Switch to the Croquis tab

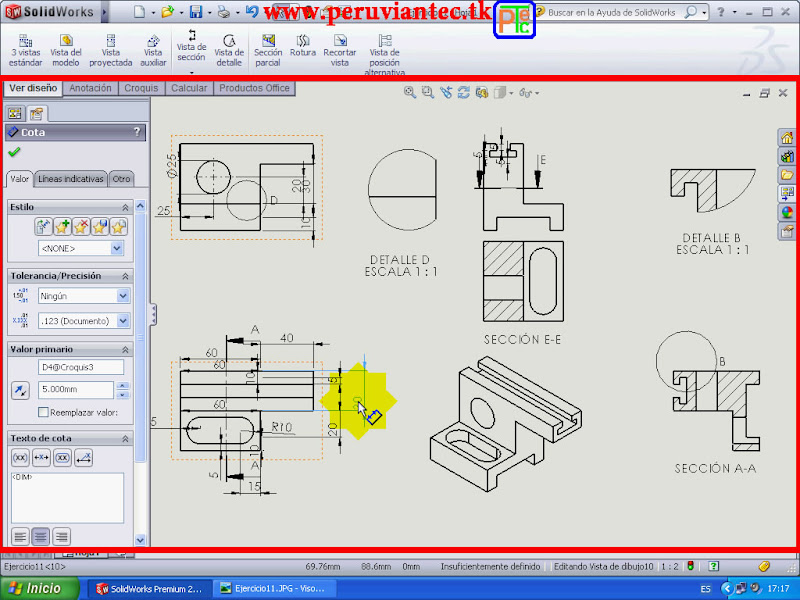coord(141,88)
